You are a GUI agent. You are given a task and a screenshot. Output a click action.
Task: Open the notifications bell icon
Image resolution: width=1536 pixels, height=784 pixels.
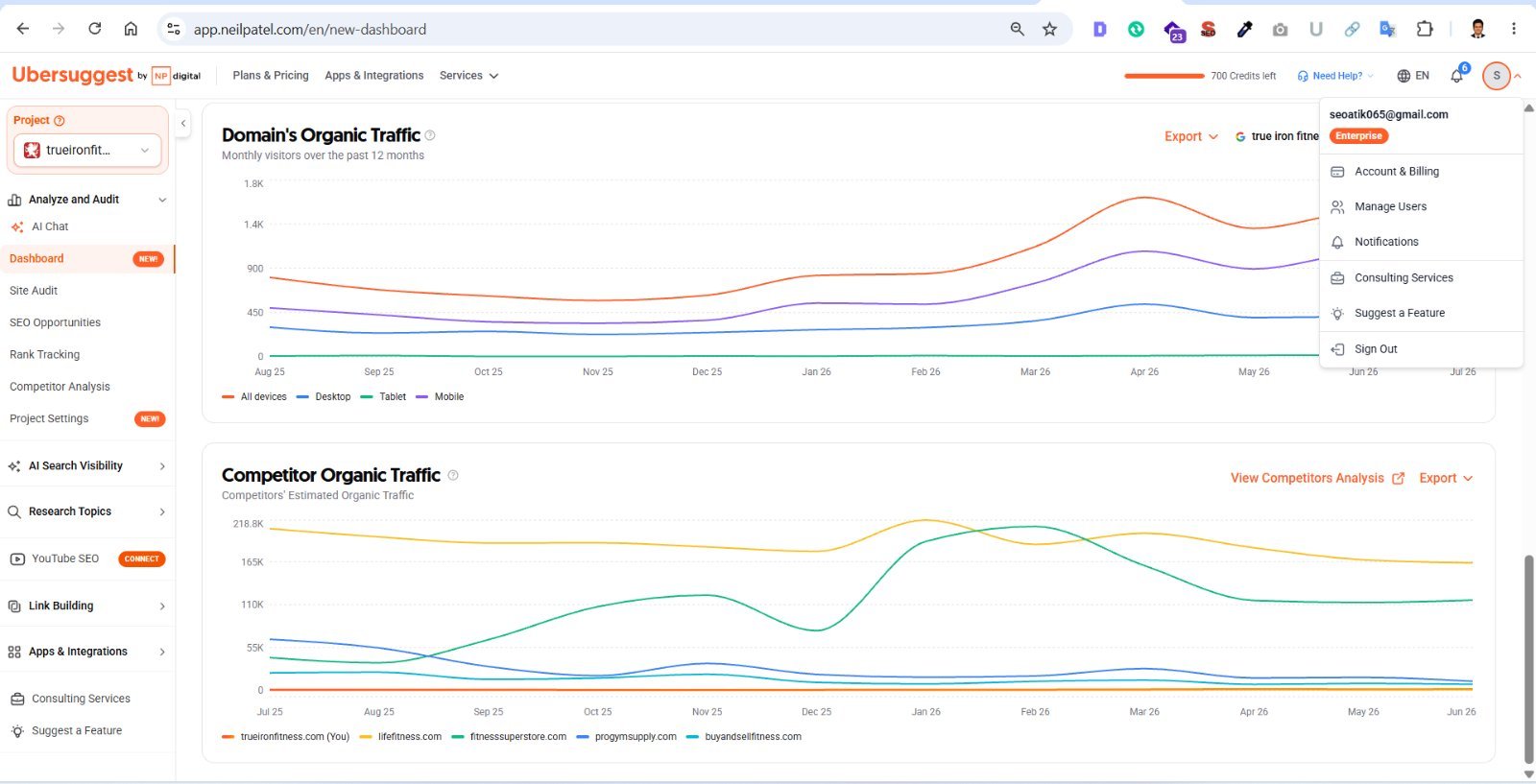[x=1457, y=76]
